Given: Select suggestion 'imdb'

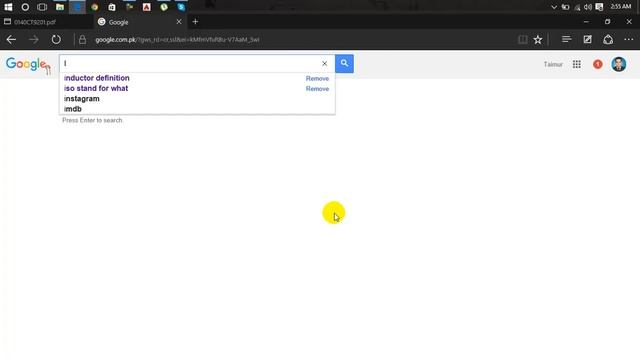Looking at the screenshot, I should coord(73,109).
